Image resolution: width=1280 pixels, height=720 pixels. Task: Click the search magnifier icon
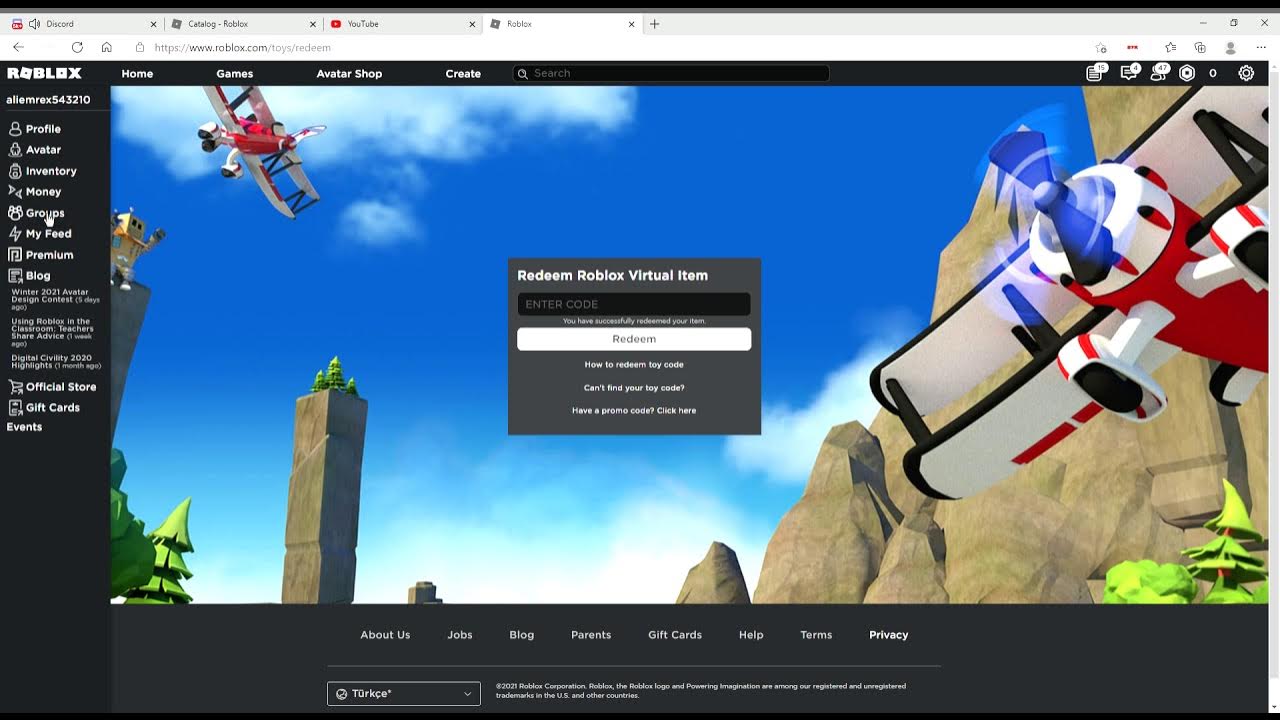point(522,74)
